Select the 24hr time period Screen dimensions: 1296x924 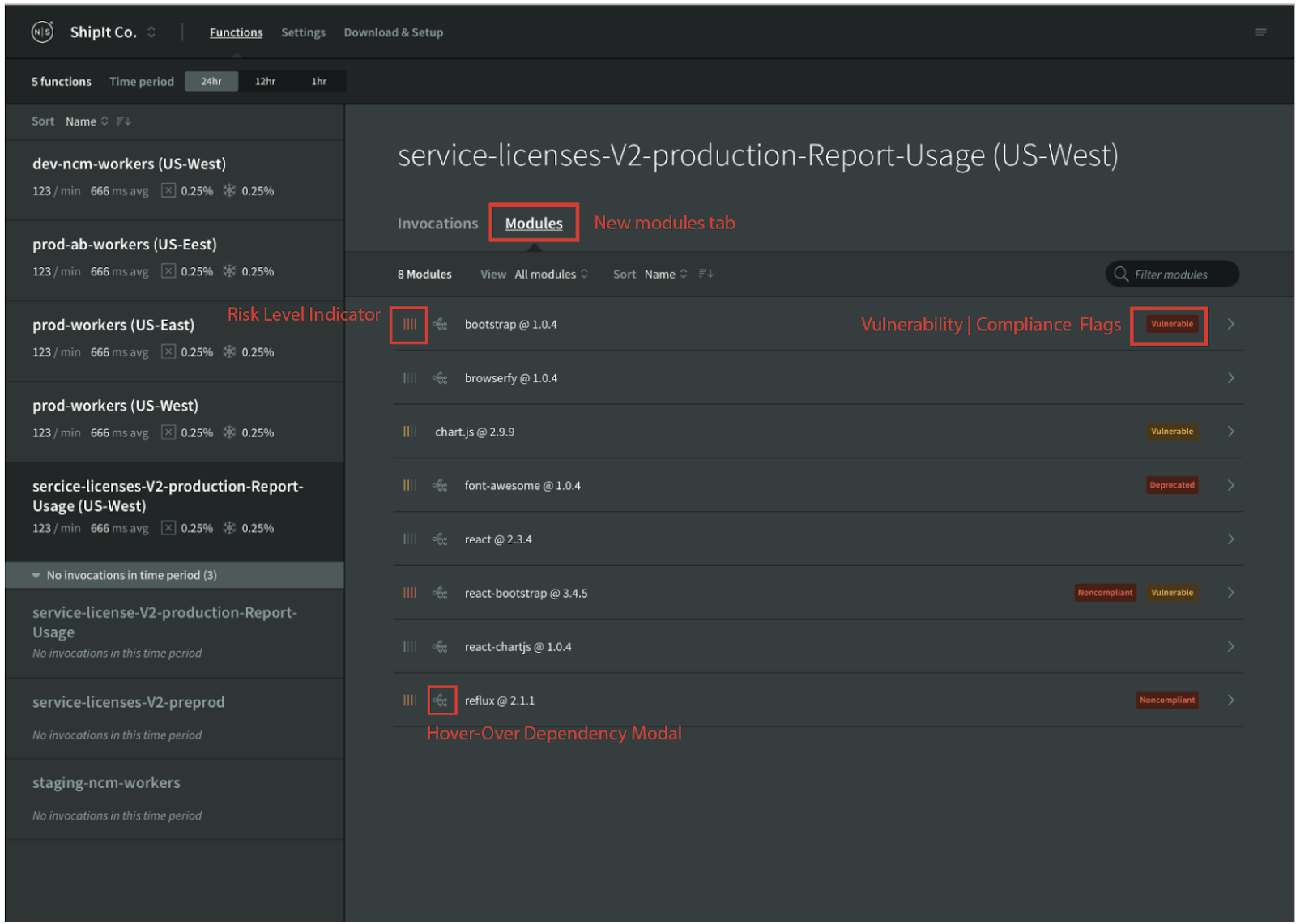[211, 82]
